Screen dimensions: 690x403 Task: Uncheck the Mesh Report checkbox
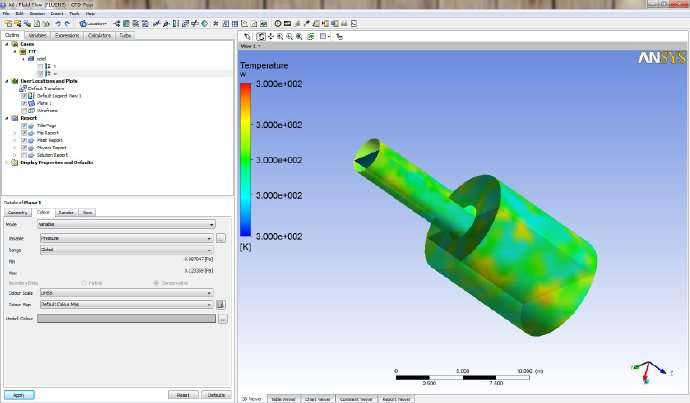23,140
